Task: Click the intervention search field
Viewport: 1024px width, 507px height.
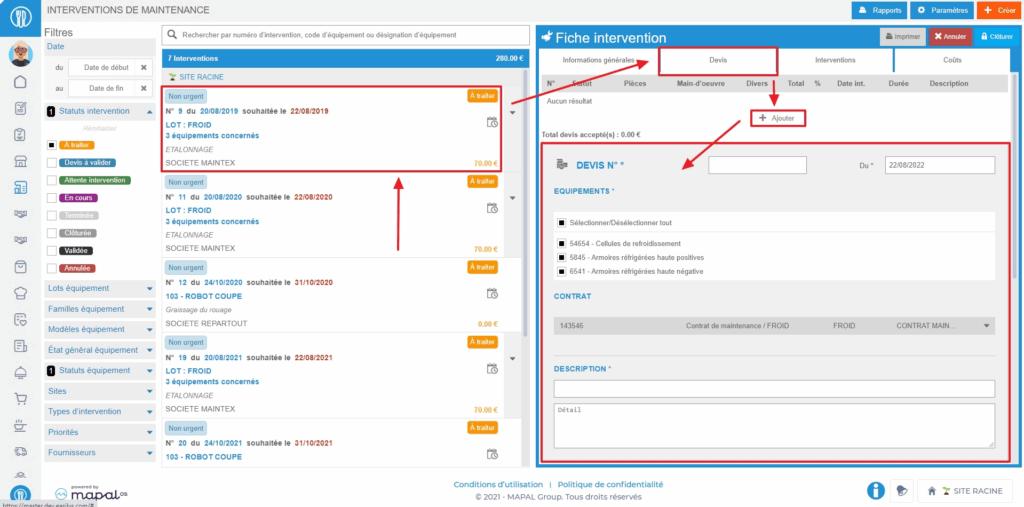Action: click(345, 35)
